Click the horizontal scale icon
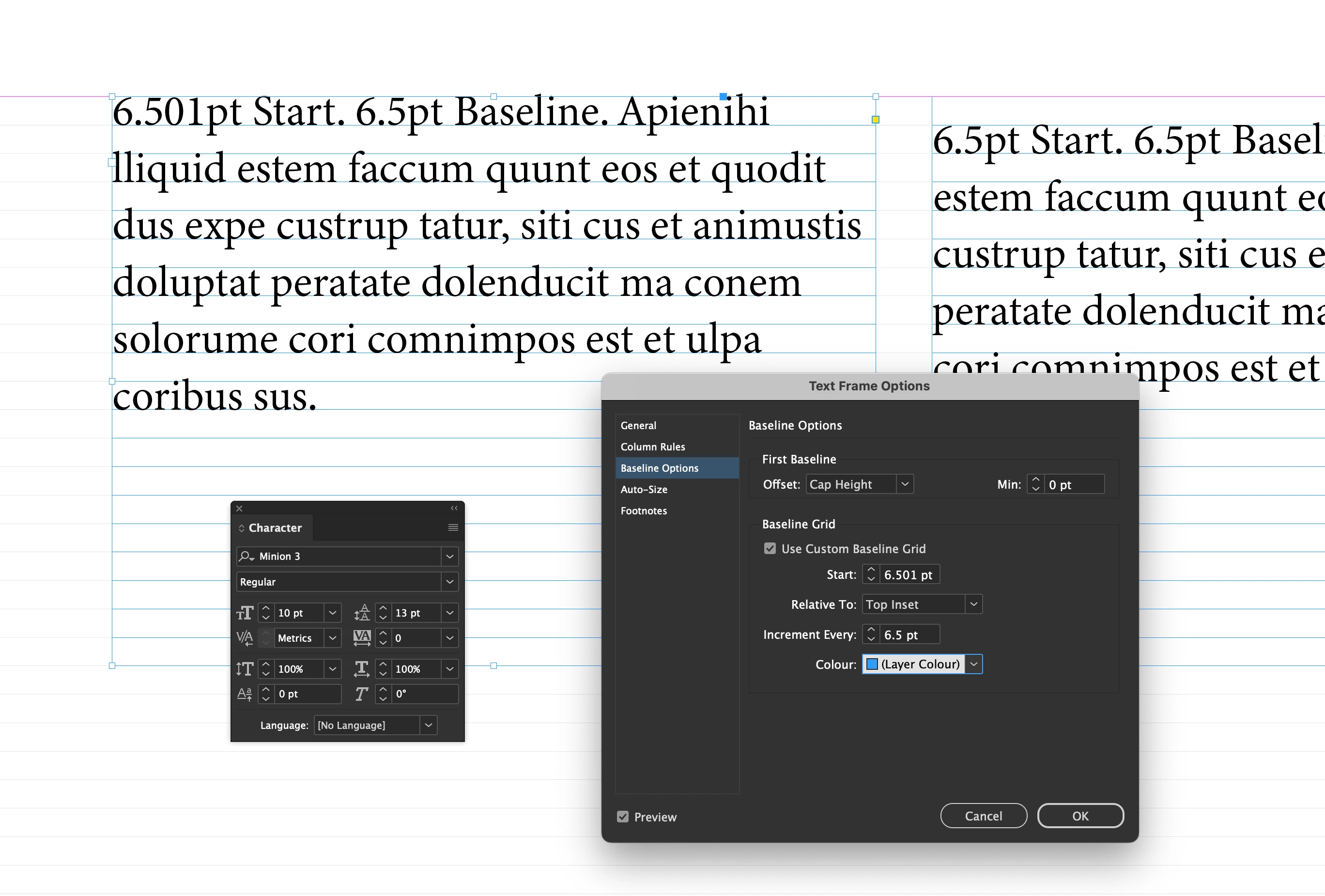The image size is (1325, 896). coord(361,669)
